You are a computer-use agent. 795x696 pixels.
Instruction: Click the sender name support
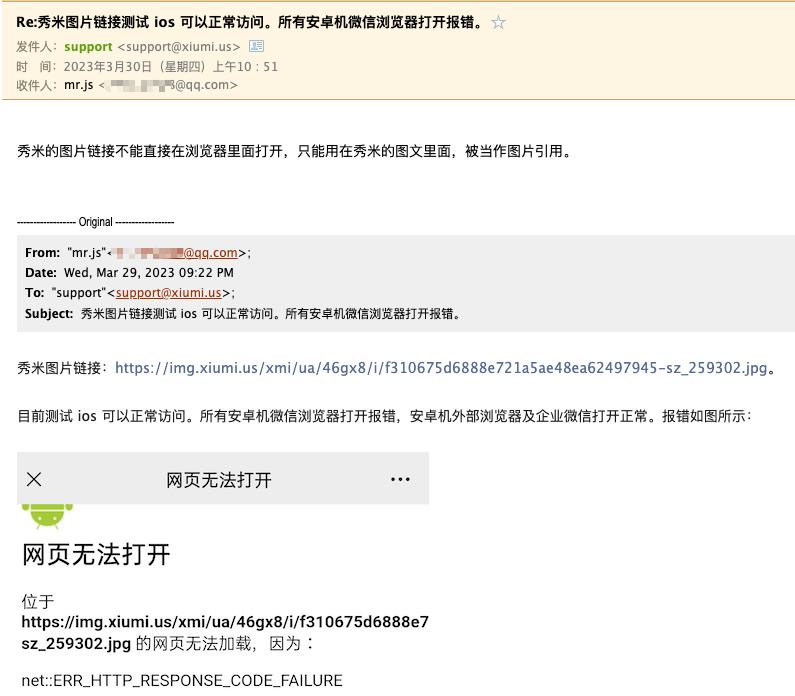click(x=88, y=47)
